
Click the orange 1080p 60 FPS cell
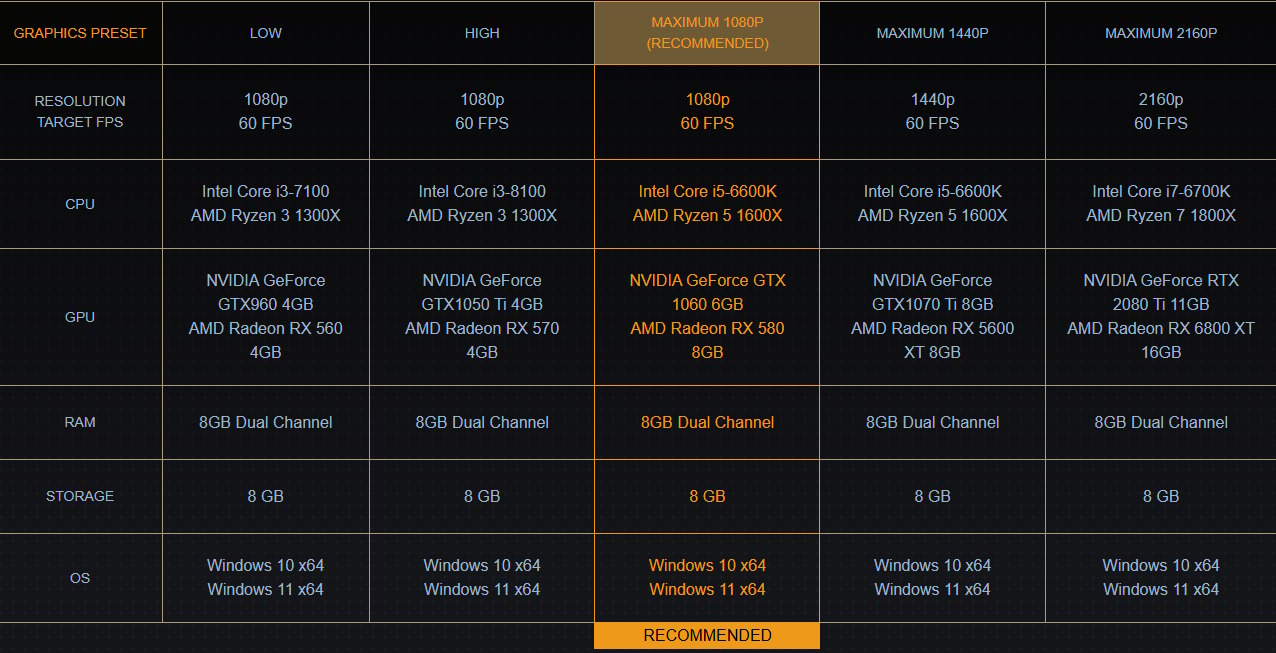707,112
